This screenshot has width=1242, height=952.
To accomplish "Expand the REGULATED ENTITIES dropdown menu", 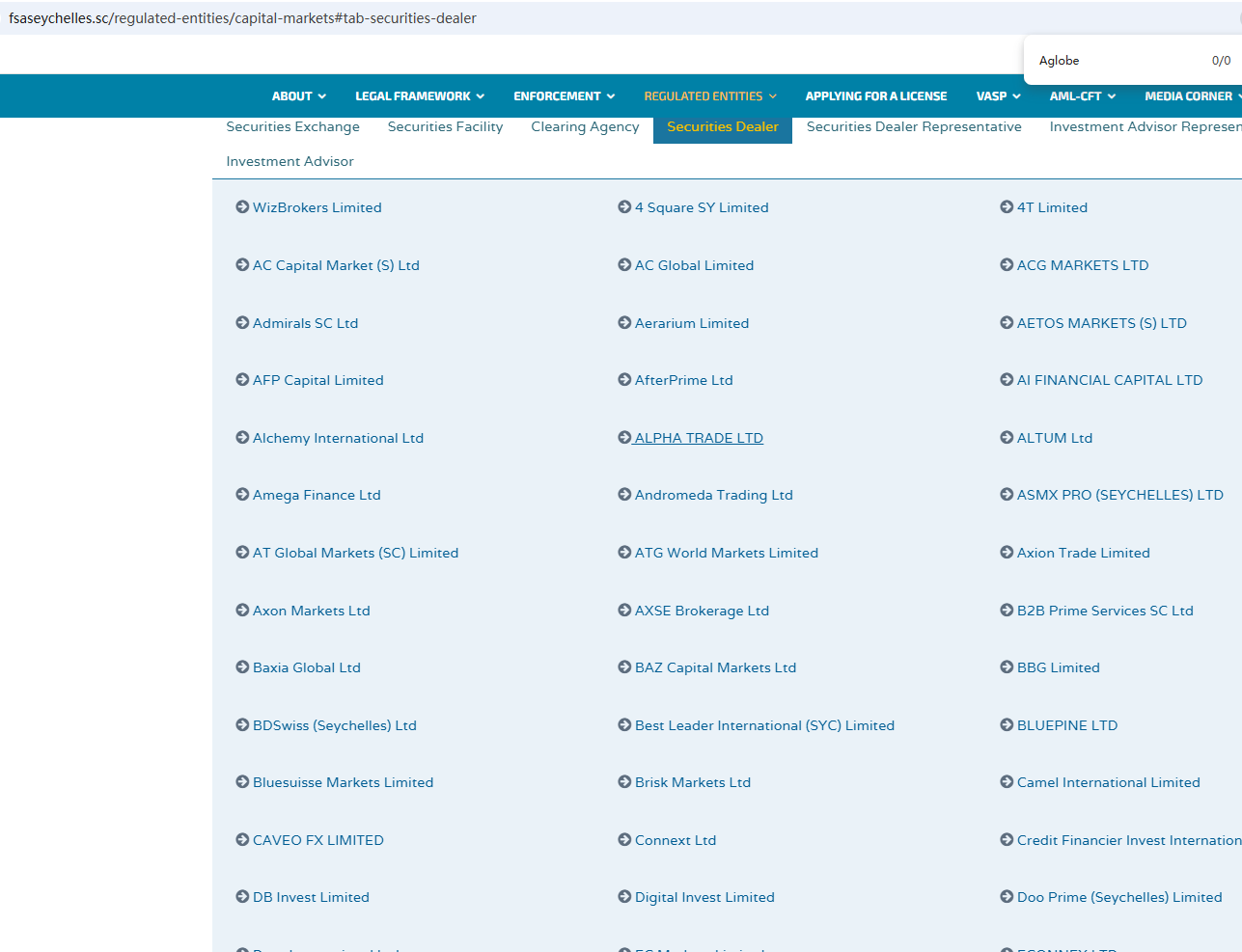I will click(710, 96).
